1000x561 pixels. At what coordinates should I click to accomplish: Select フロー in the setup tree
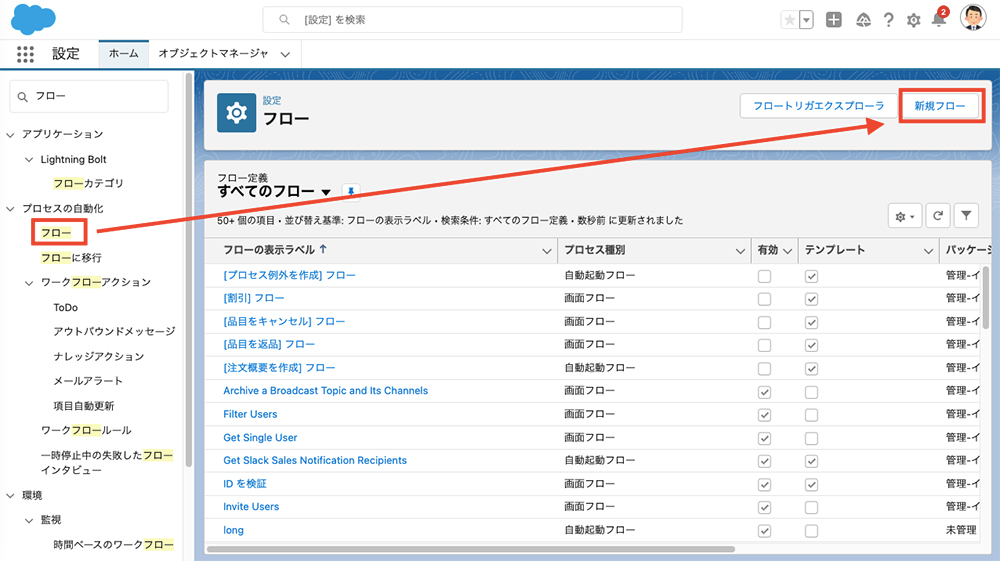tap(56, 233)
